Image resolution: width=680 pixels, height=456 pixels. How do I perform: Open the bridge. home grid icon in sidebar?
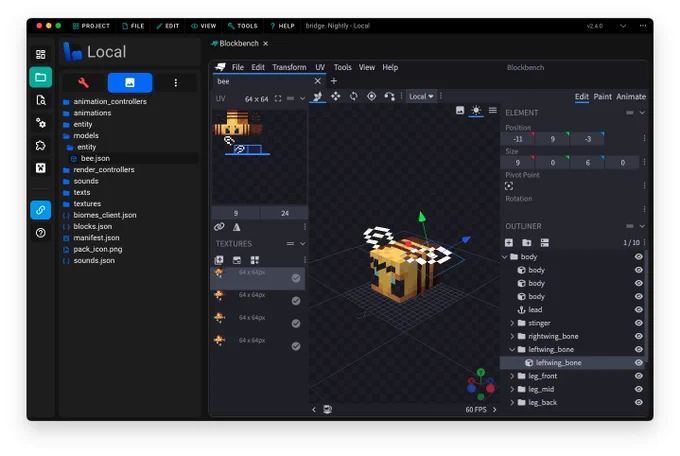coord(40,54)
